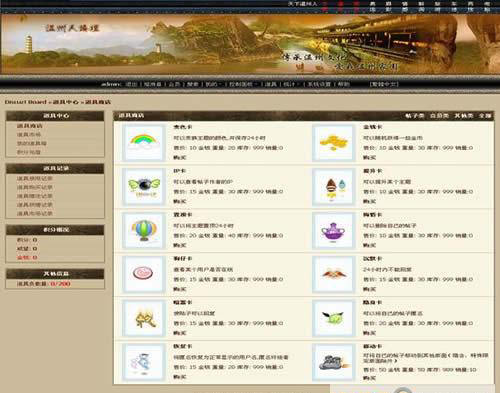Buy the gold coins card via its 购买 link

(369, 157)
